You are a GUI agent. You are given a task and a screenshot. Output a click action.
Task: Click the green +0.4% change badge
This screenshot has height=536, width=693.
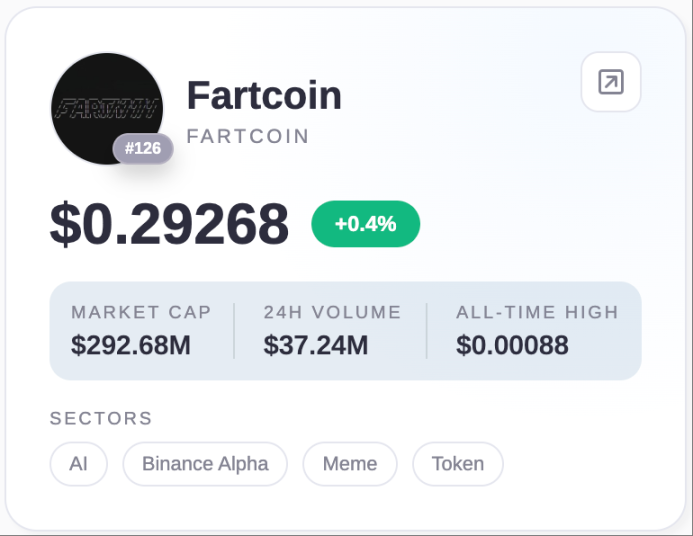click(x=365, y=224)
